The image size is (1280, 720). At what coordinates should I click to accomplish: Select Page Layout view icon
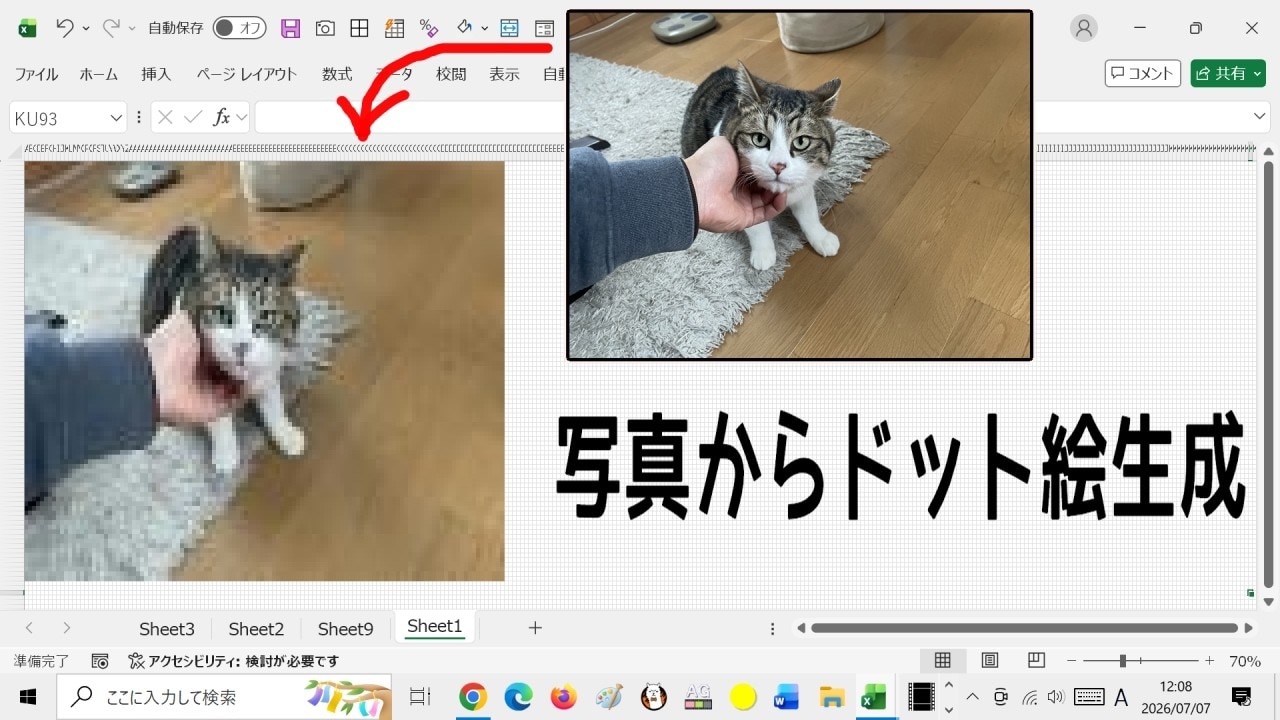point(990,661)
